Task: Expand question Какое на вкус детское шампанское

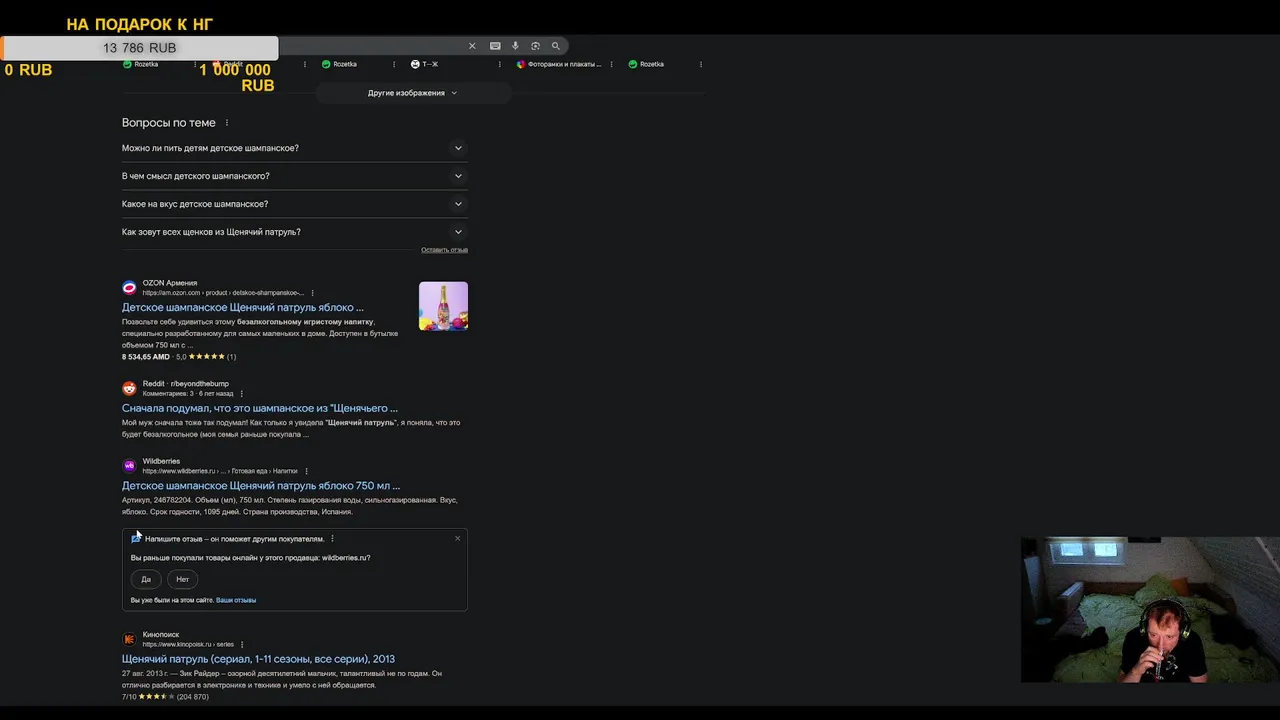Action: (x=294, y=204)
